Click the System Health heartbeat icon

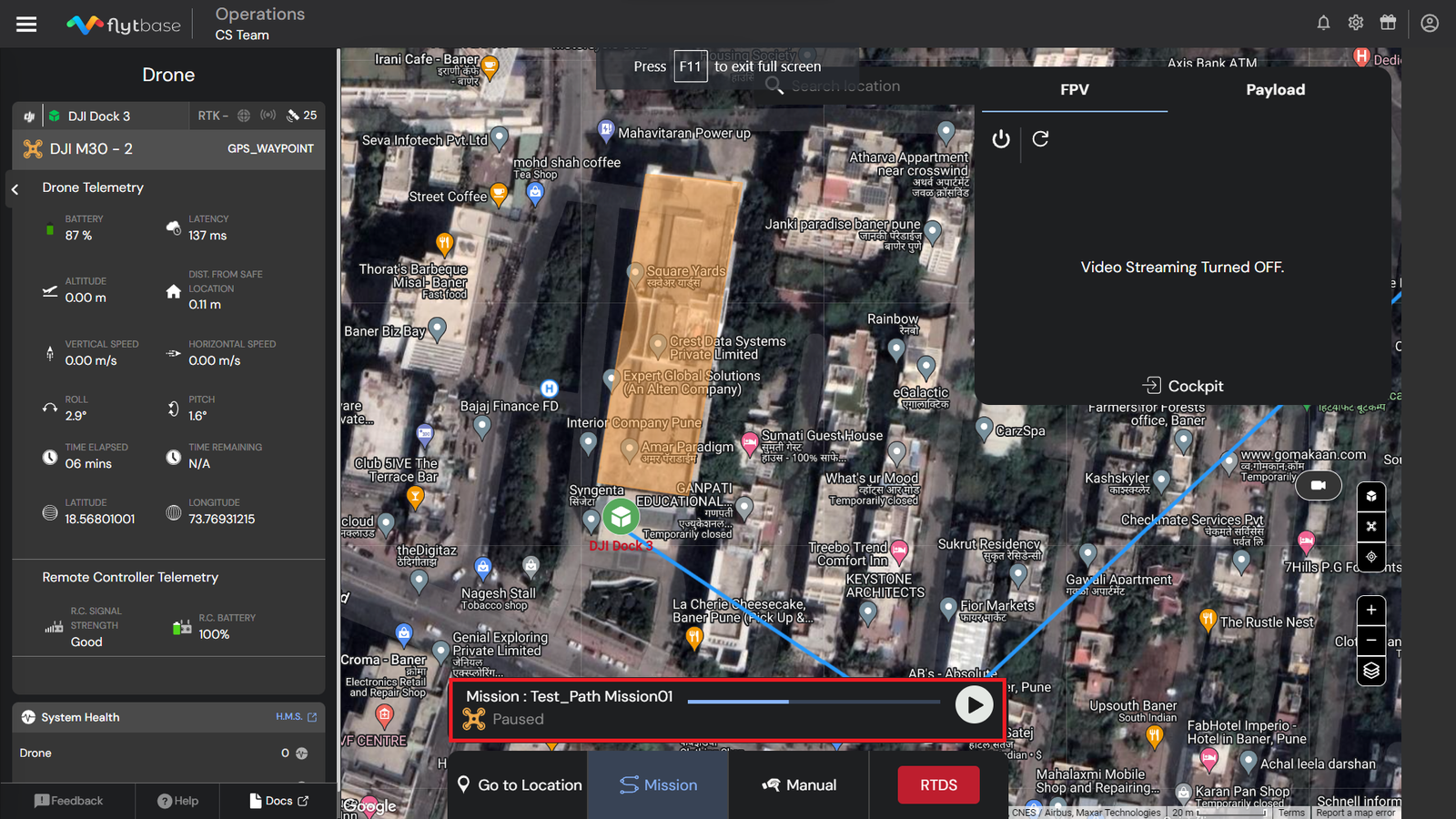[x=28, y=717]
